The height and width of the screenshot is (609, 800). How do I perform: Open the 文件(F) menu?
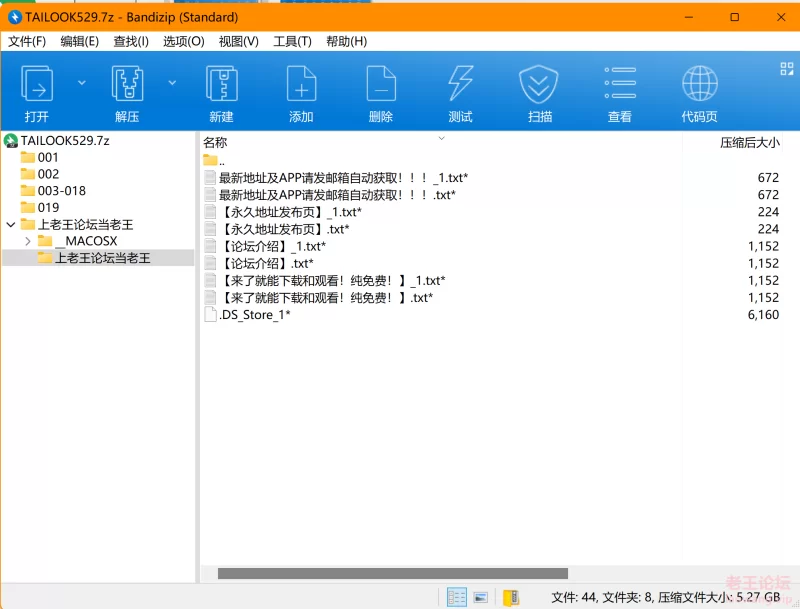click(x=27, y=41)
